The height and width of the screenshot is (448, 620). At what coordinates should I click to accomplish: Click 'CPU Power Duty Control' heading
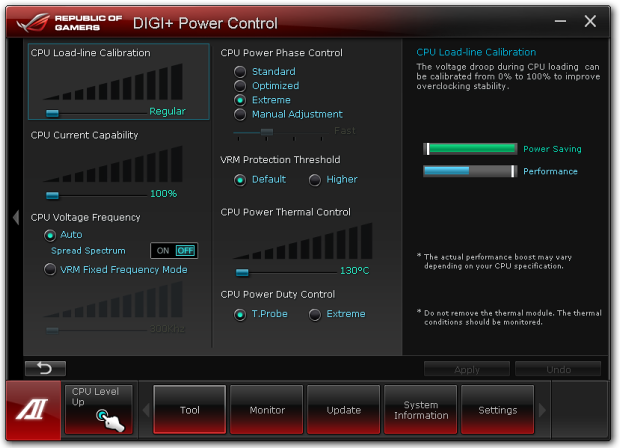[x=278, y=295]
